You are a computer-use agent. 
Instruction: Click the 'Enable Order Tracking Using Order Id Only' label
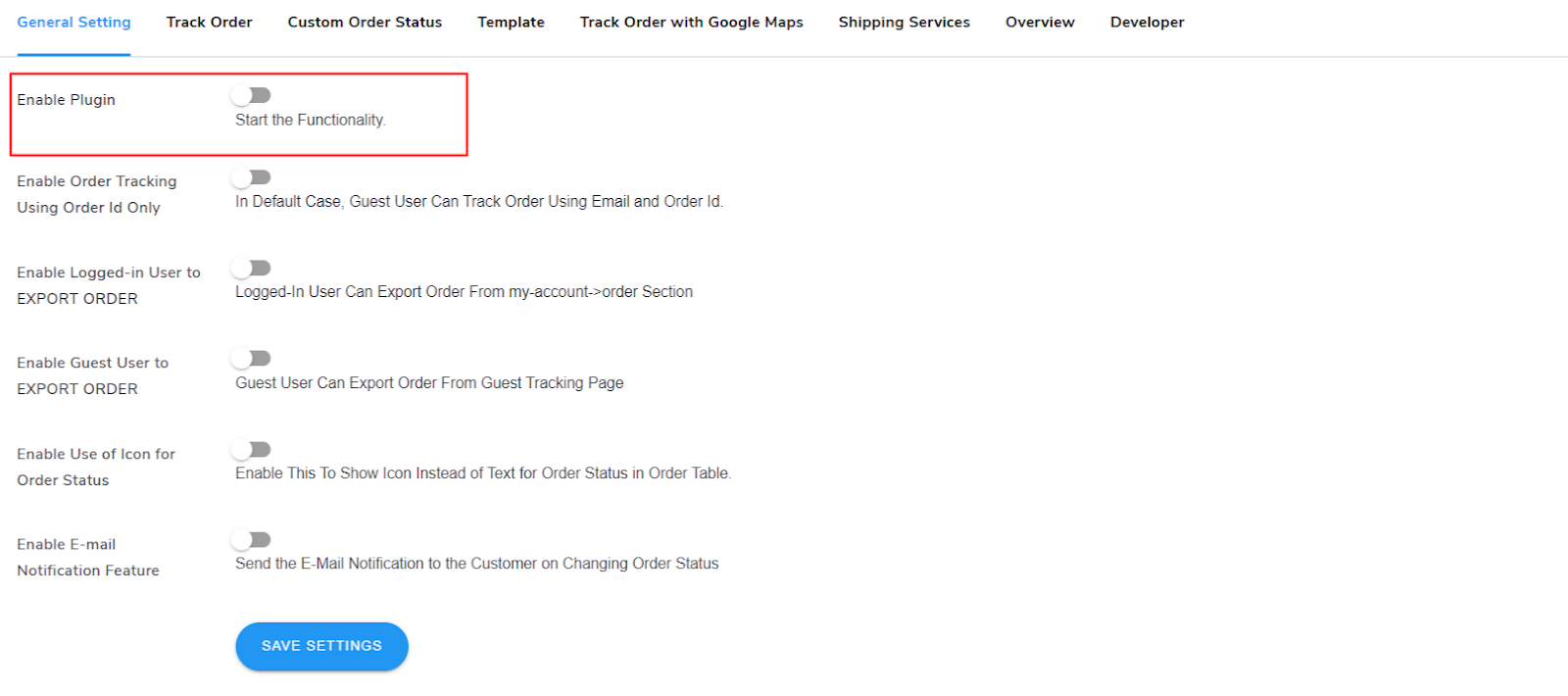coord(96,194)
